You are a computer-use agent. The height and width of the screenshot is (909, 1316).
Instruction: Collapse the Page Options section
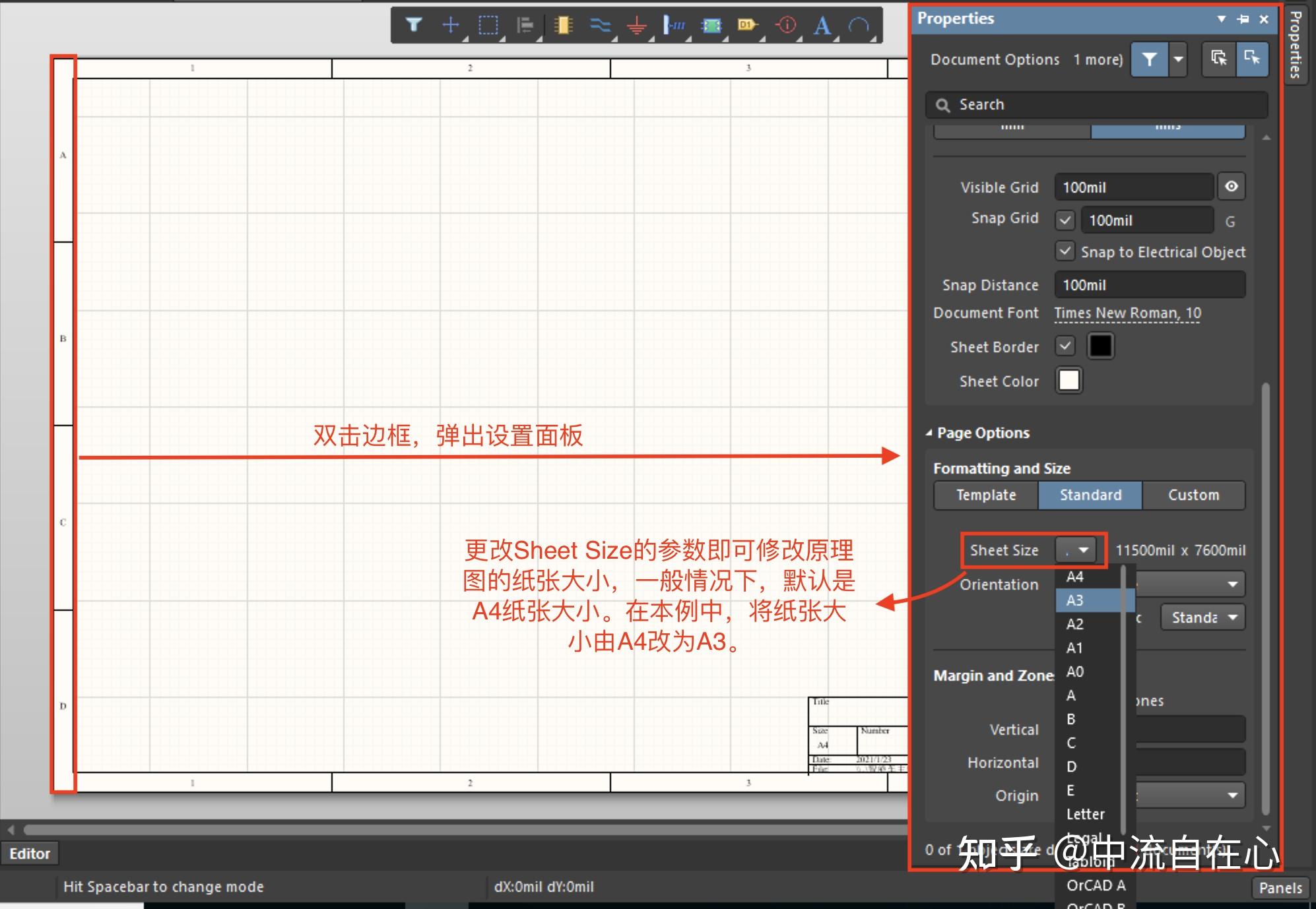point(929,433)
